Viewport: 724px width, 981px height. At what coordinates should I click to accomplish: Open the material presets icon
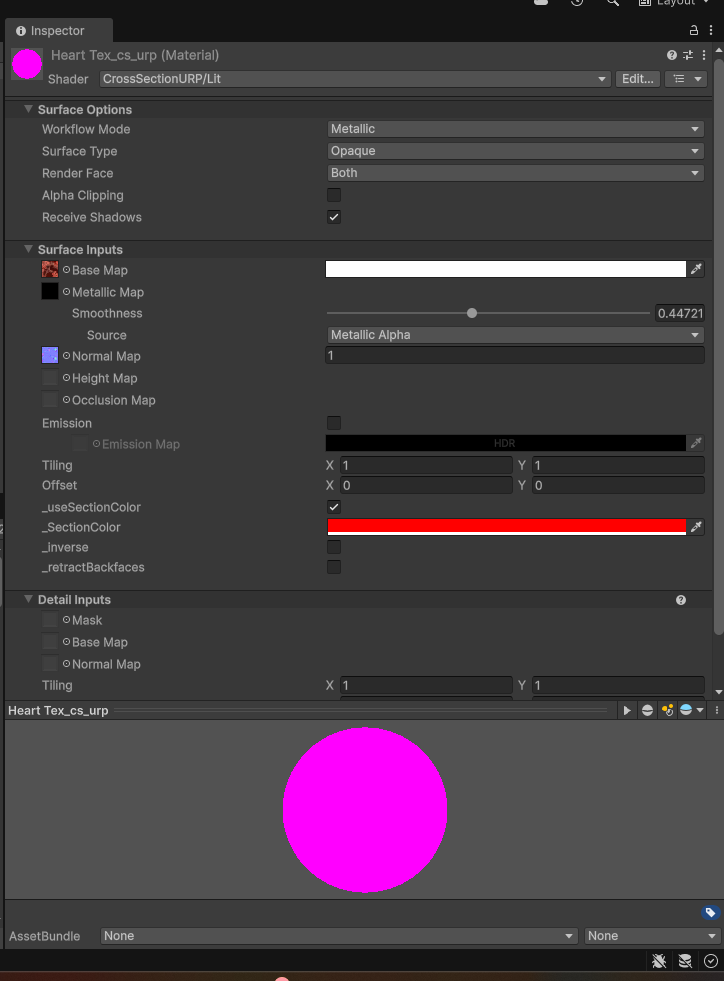click(x=688, y=55)
